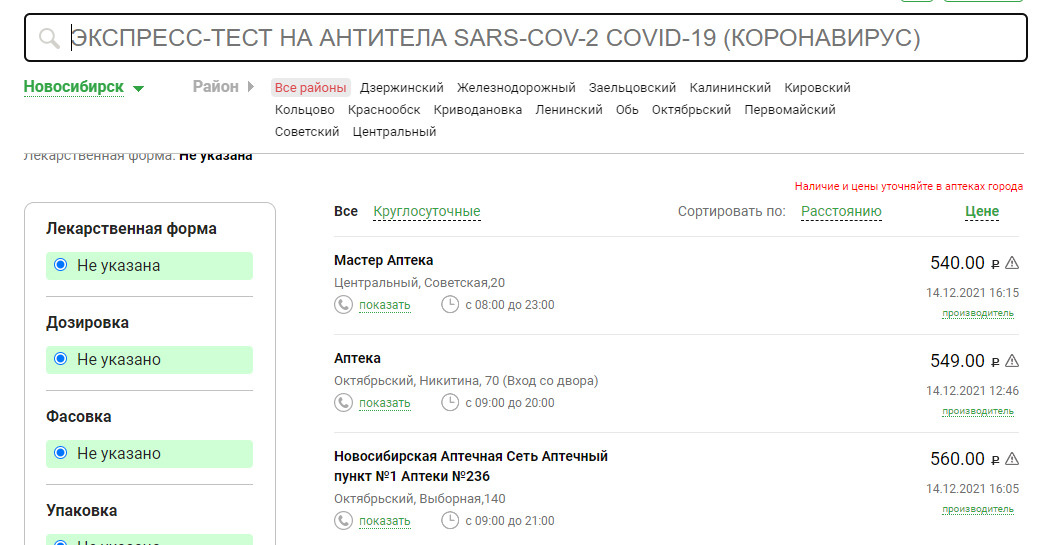Viewport: 1043px width, 545px height.
Task: Select 'Не указано' under Фасовка
Action: tap(150, 453)
